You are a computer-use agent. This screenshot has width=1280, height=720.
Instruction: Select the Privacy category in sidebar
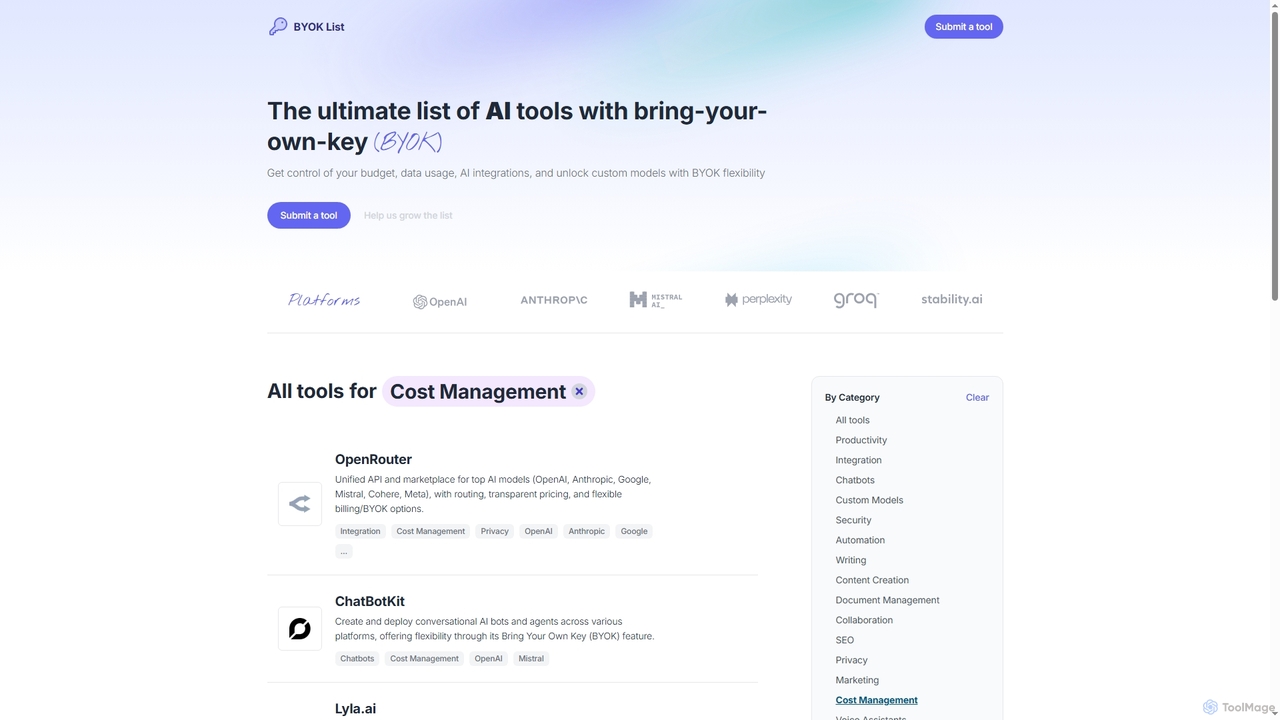click(x=851, y=660)
